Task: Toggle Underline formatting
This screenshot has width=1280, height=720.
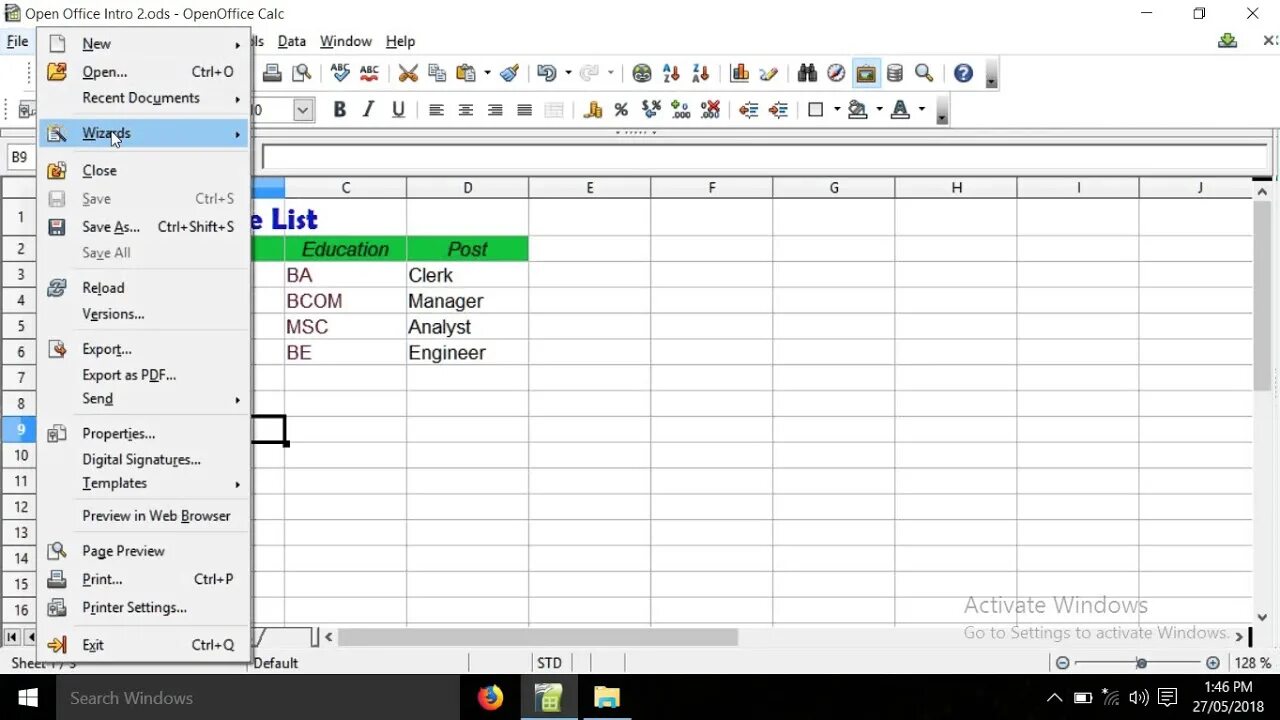Action: [398, 110]
